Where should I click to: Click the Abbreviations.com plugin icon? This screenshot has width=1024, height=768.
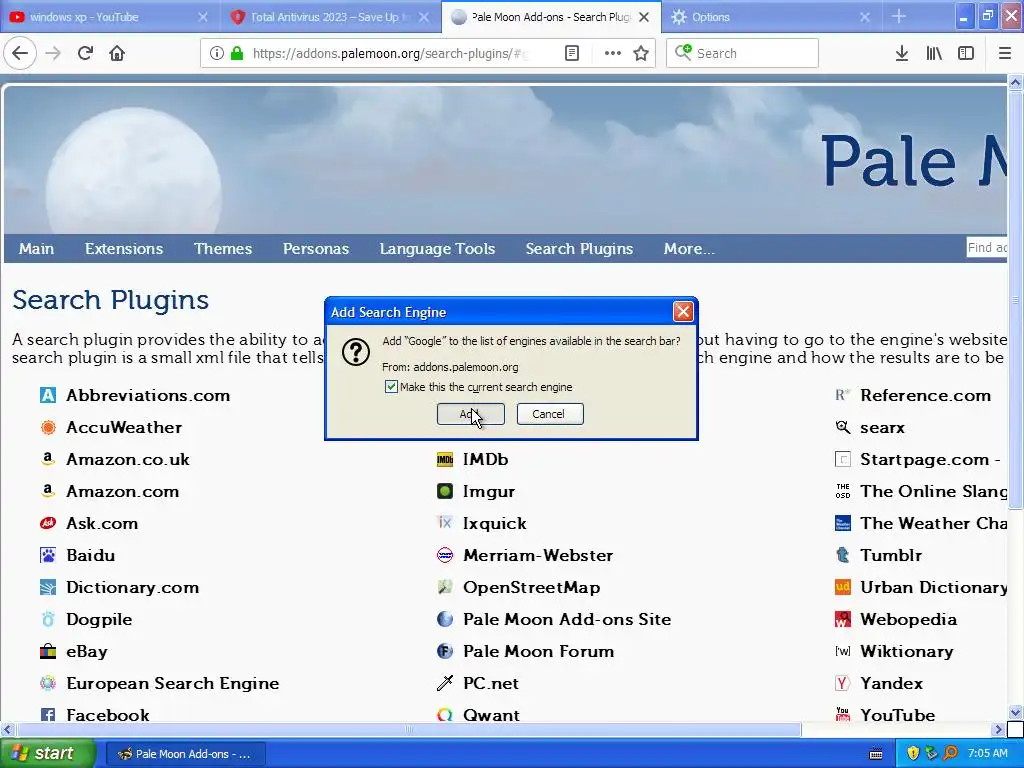(48, 395)
